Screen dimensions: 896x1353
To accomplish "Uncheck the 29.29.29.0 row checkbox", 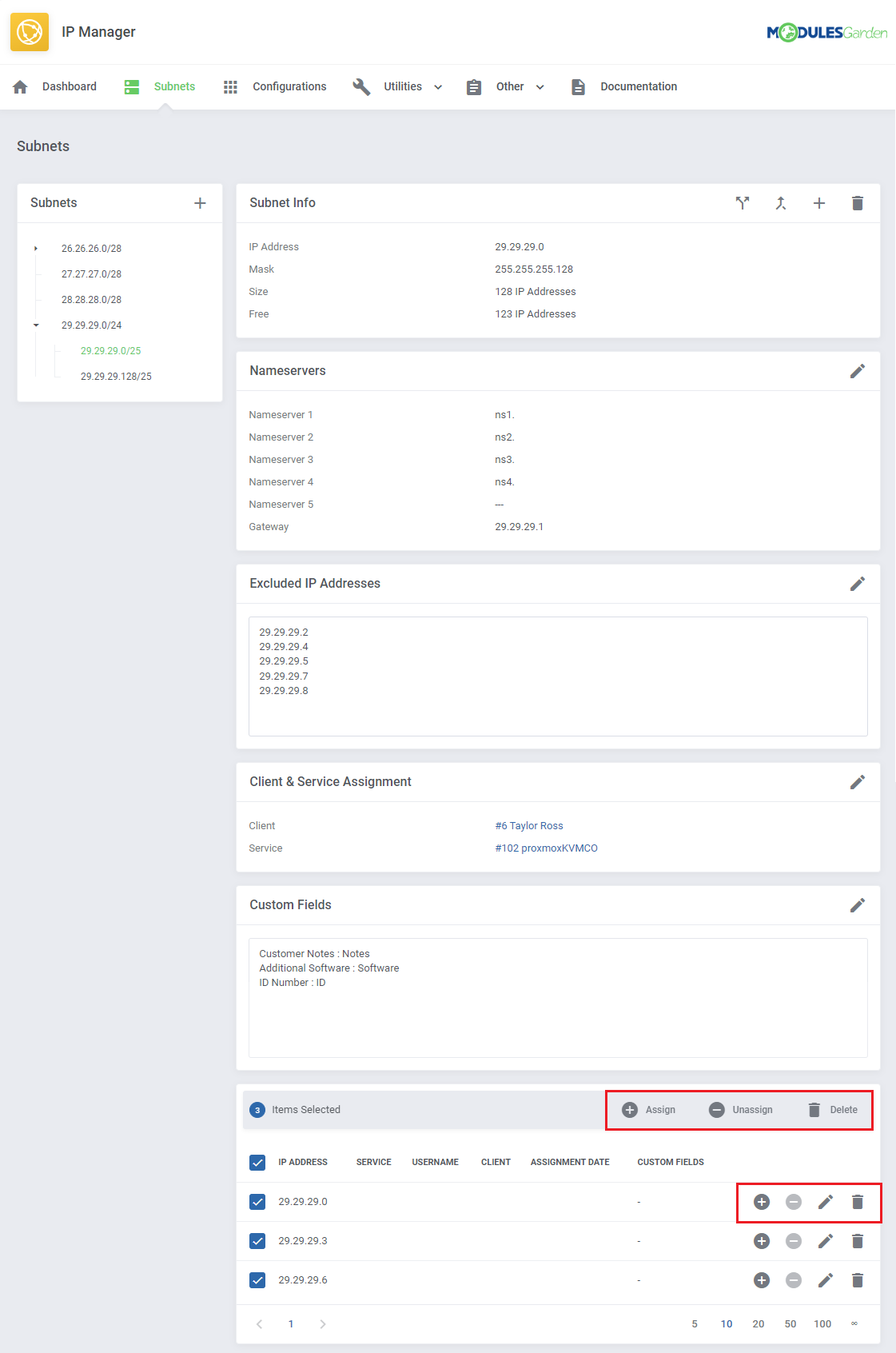I will (257, 1202).
